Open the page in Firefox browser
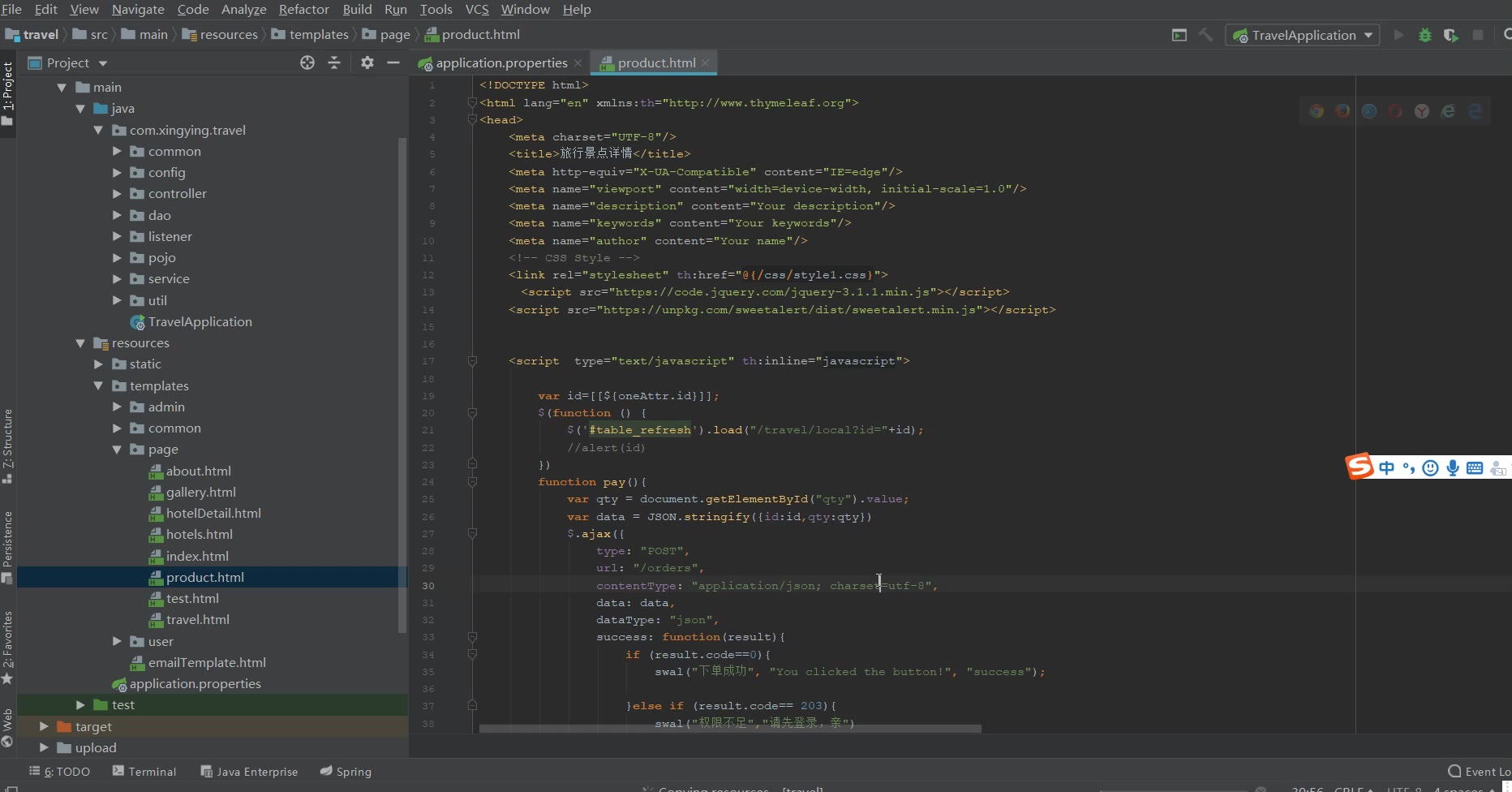Screen dimensions: 1512x792 point(1343,111)
